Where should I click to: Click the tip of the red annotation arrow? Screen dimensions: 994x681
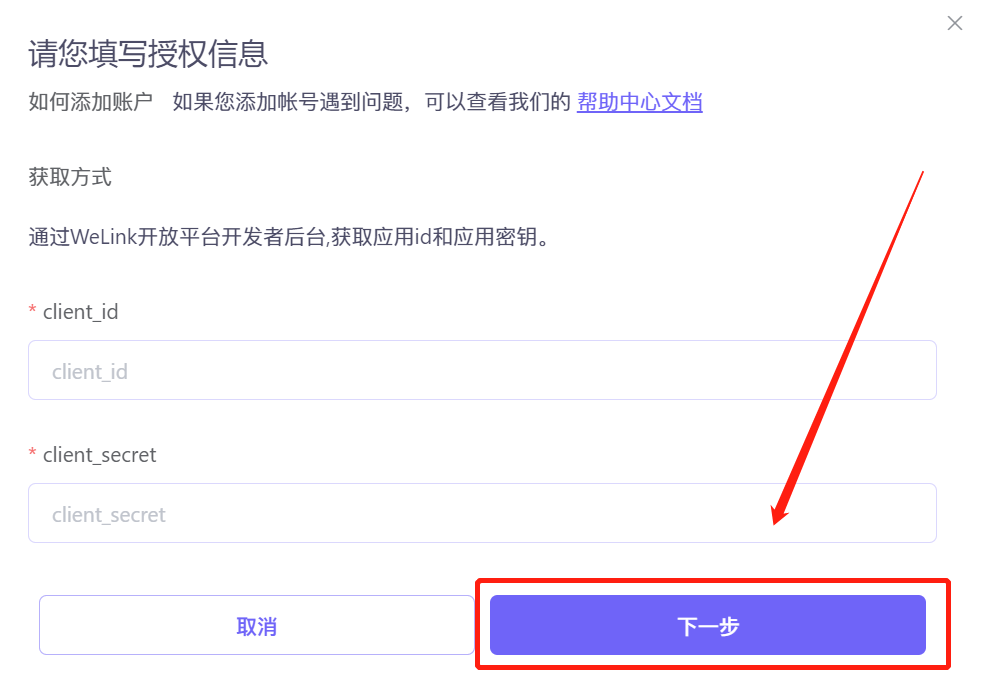(x=775, y=522)
